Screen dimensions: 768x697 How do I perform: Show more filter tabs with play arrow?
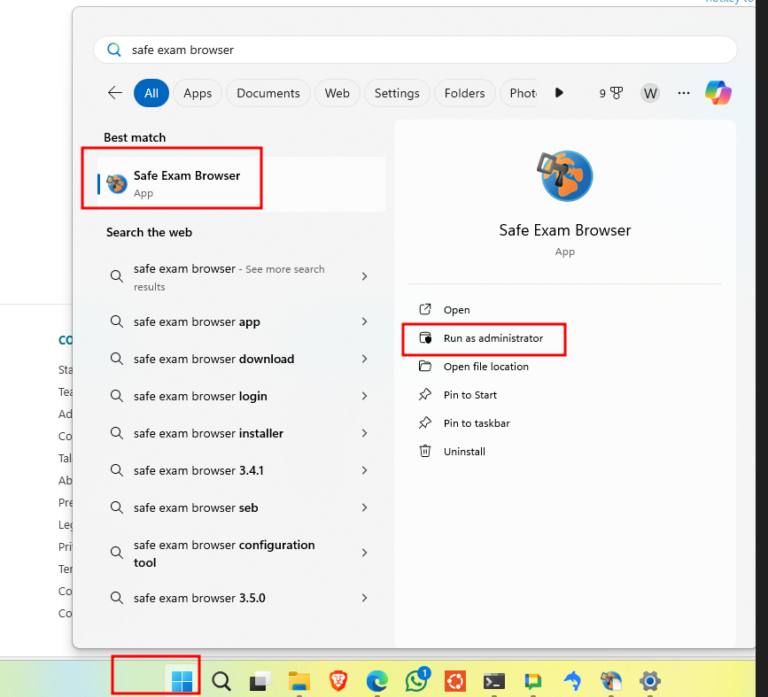click(559, 93)
